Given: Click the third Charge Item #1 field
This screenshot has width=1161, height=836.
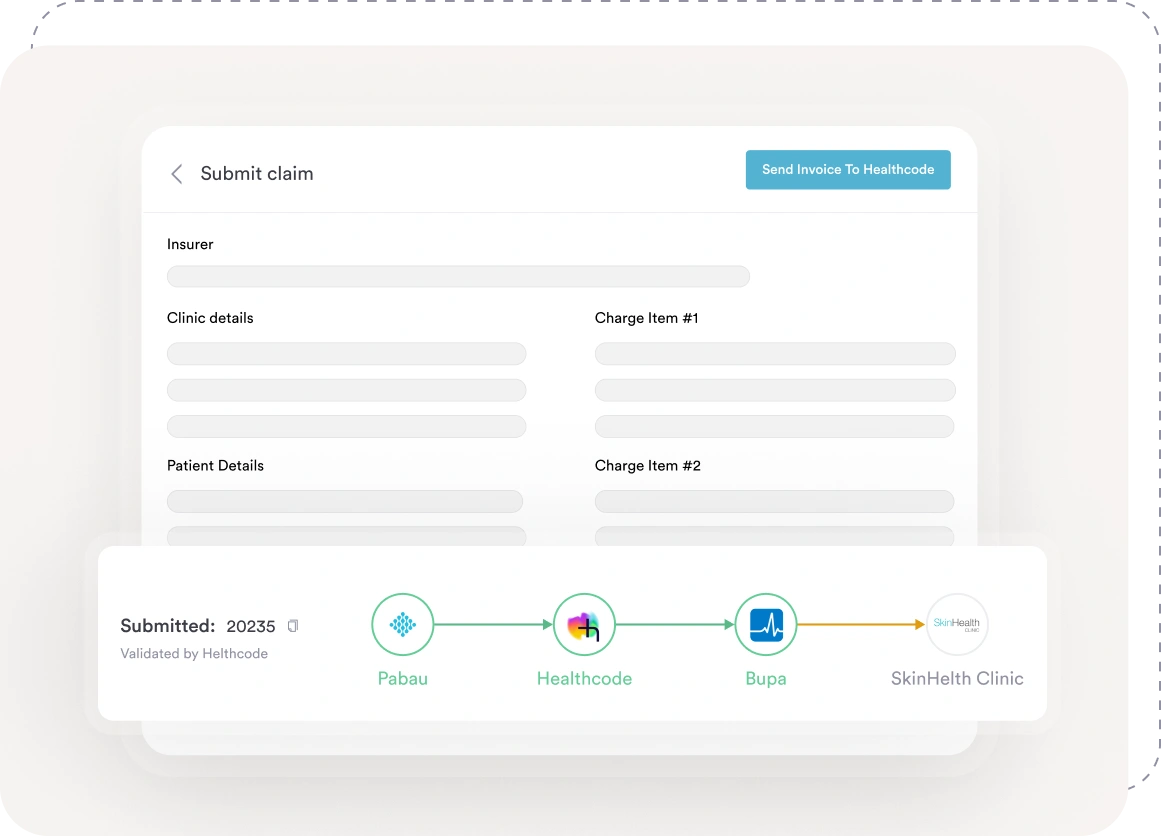Looking at the screenshot, I should (775, 427).
